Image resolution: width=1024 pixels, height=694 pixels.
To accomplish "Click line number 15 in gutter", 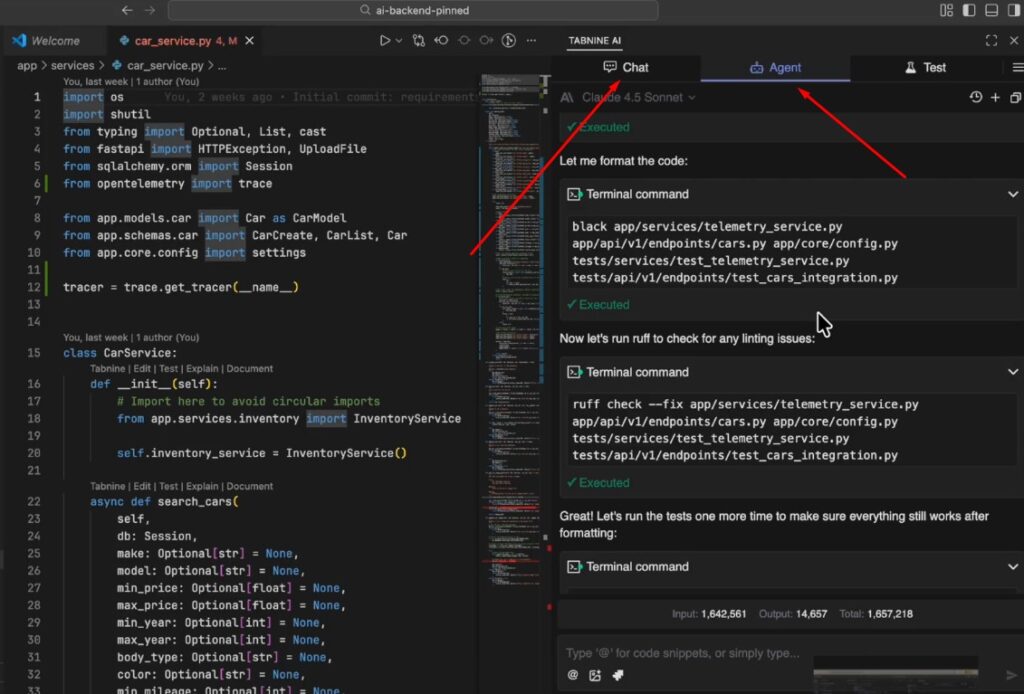I will point(33,353).
